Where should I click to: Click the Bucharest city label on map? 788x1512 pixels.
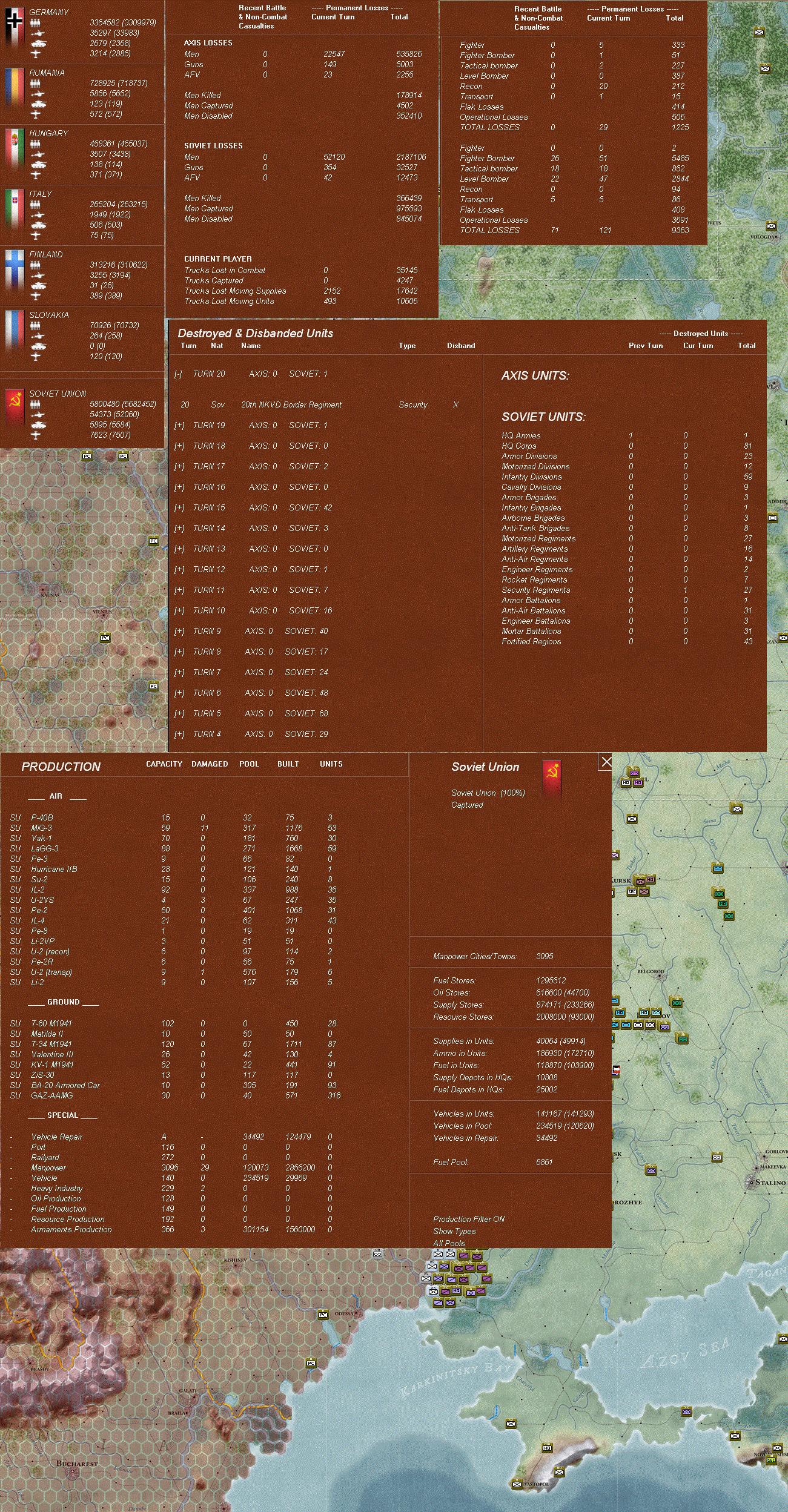[x=77, y=1463]
